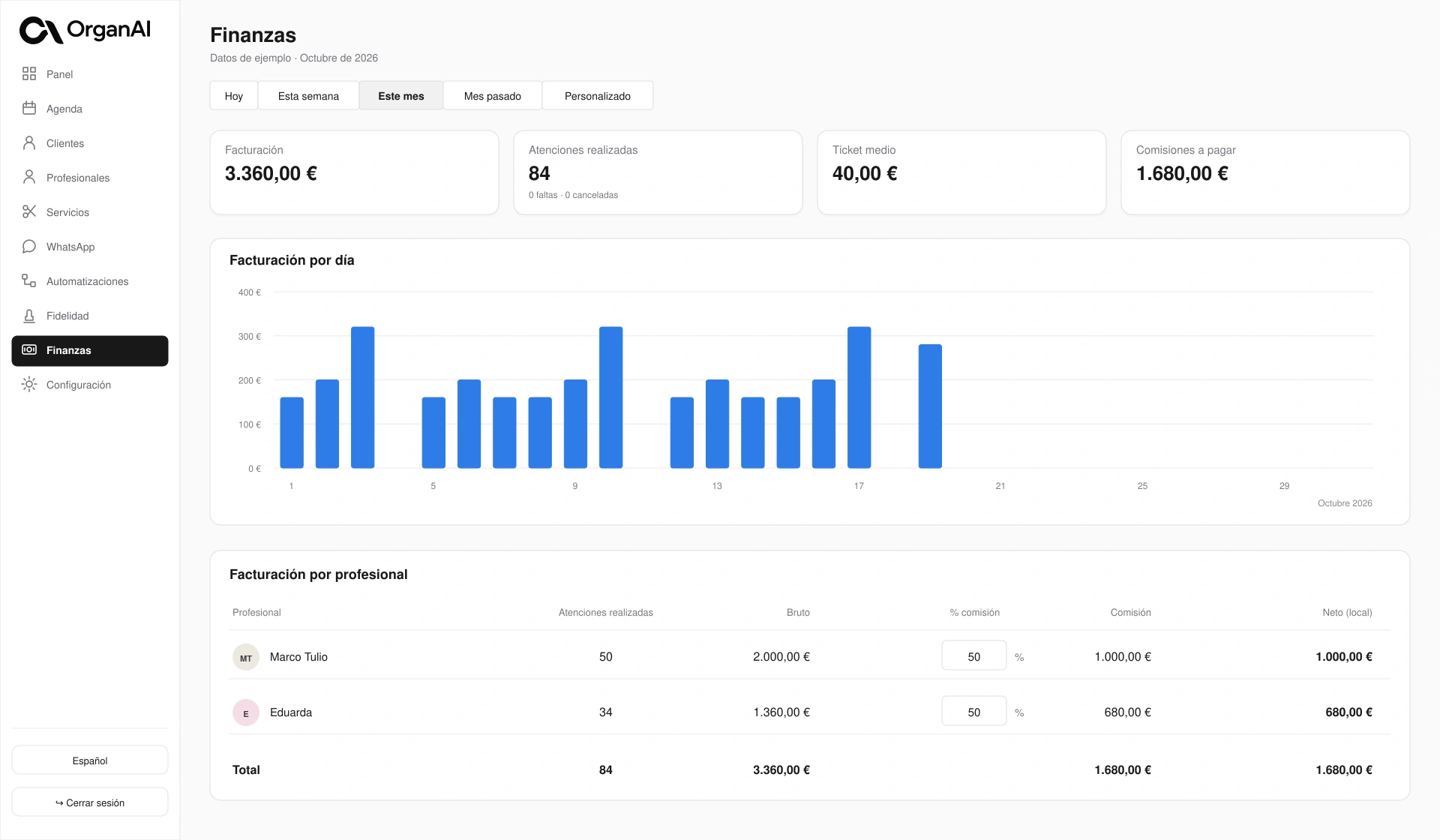Click Marco Tulio's comisión 1.000,00 € value
Screen dimensions: 1440x840
1123,657
